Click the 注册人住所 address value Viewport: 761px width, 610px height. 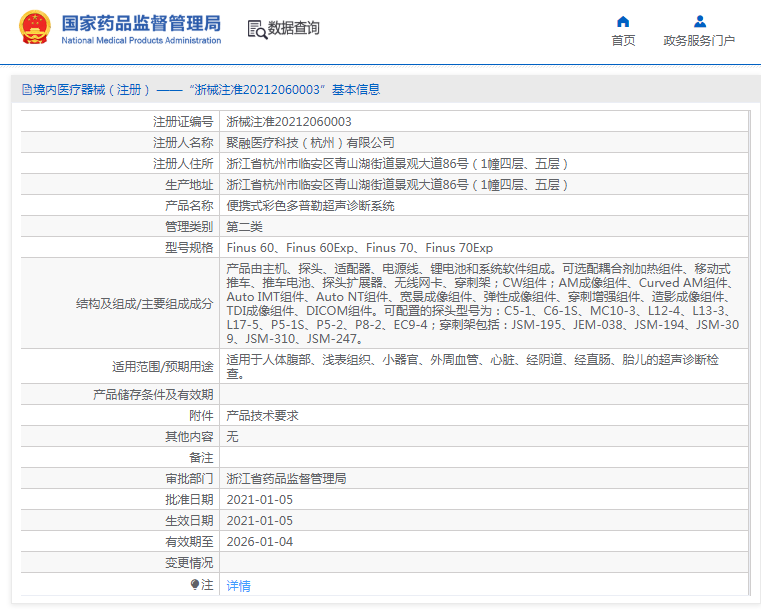397,164
